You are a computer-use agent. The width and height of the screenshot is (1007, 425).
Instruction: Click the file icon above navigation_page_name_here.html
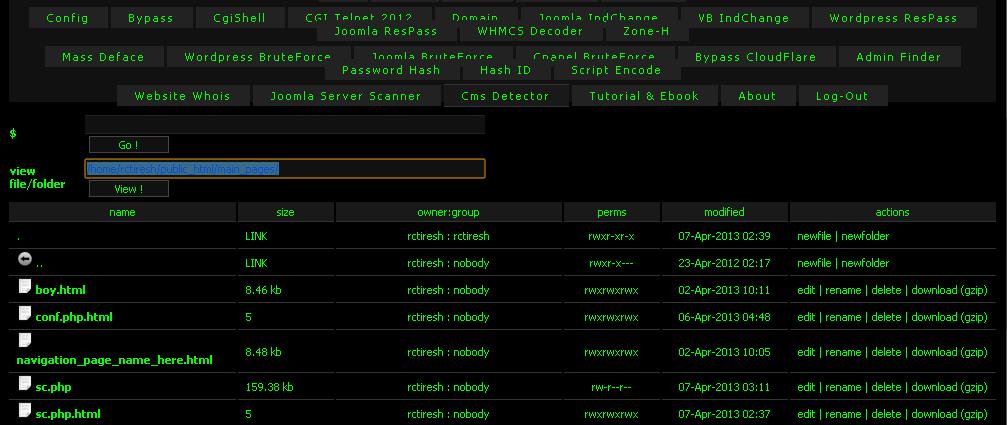click(24, 340)
